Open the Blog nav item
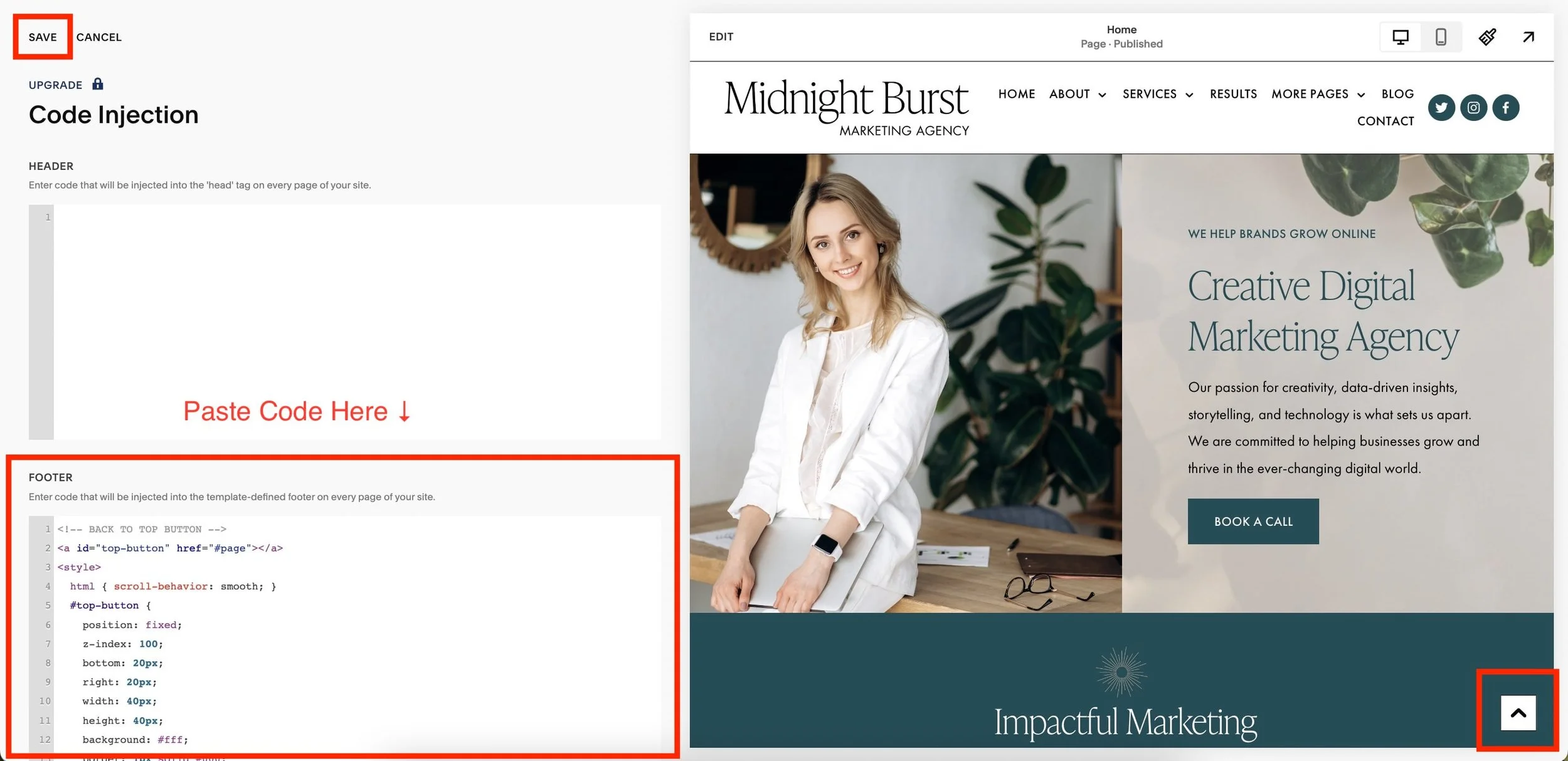 coord(1397,94)
